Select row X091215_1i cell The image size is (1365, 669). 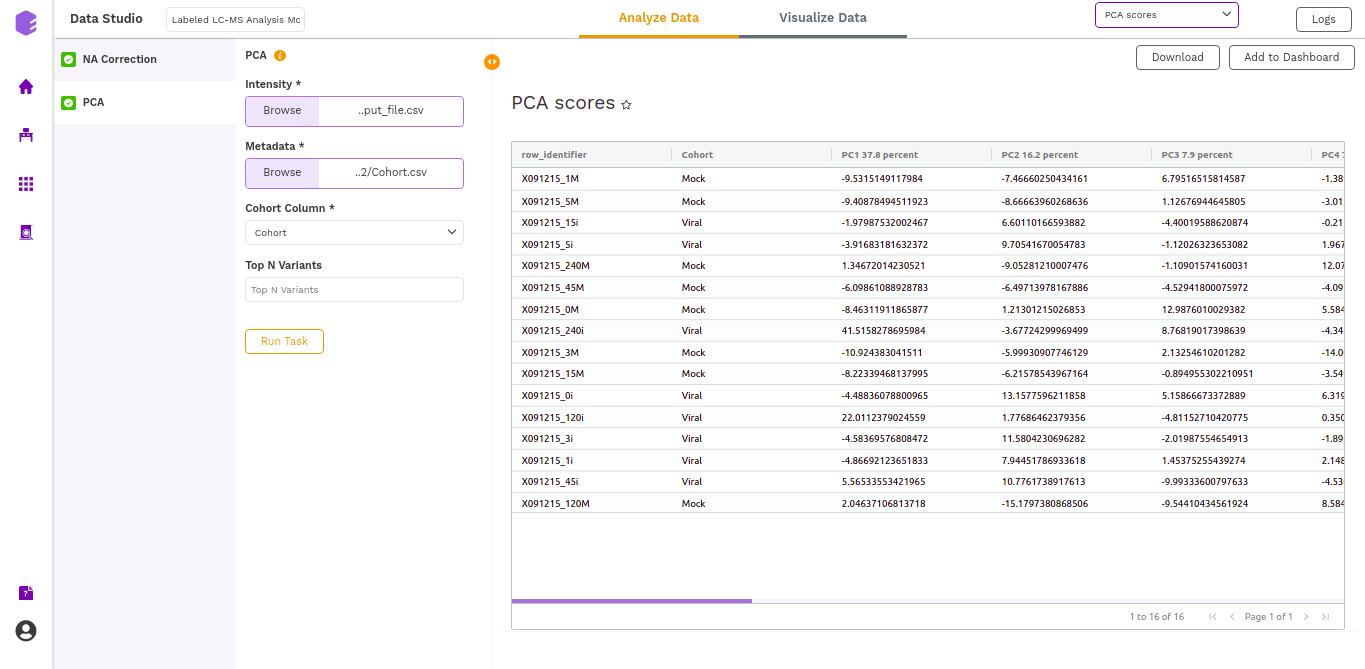pos(591,461)
